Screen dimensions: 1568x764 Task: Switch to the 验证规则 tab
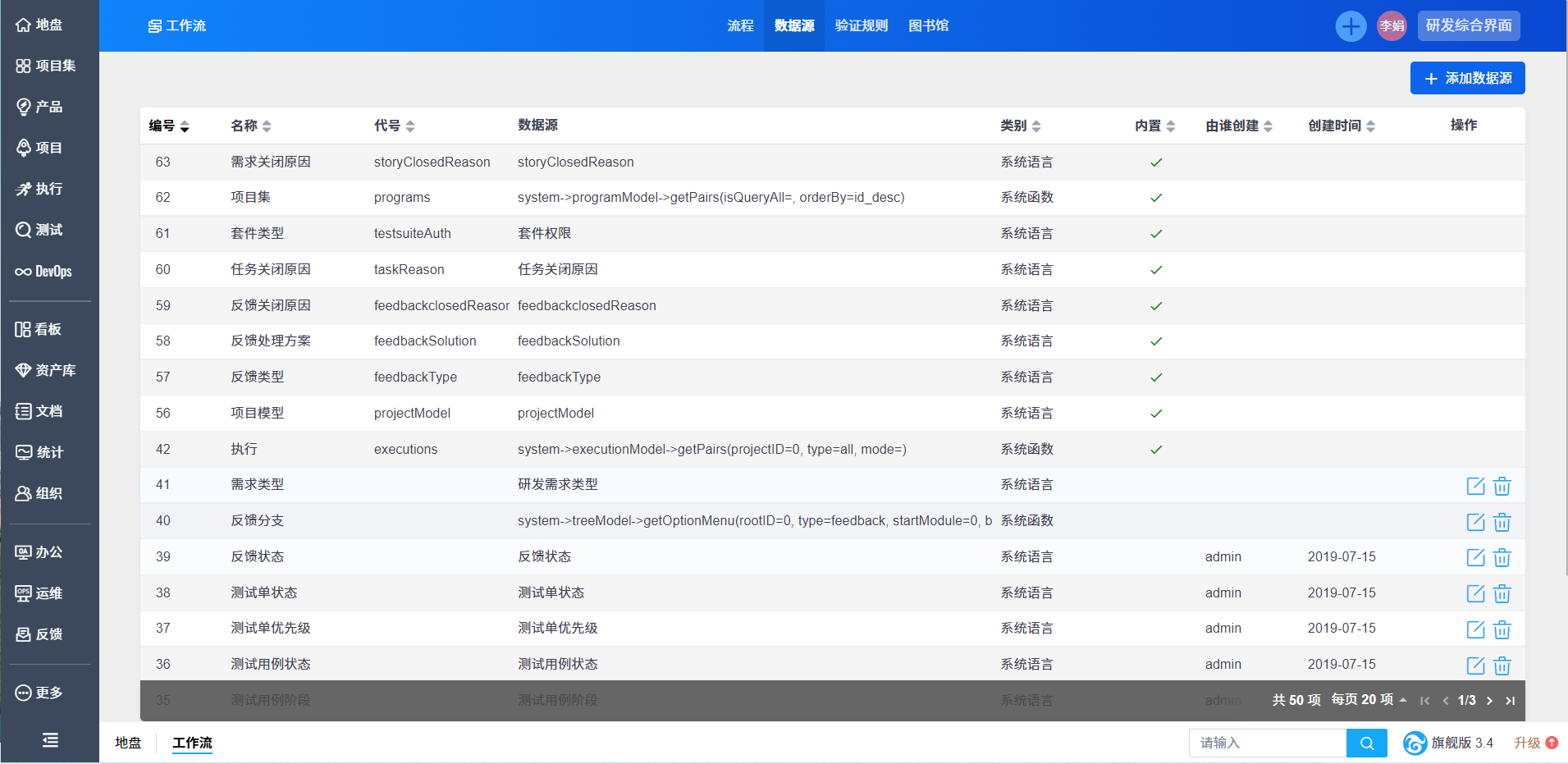coord(861,25)
